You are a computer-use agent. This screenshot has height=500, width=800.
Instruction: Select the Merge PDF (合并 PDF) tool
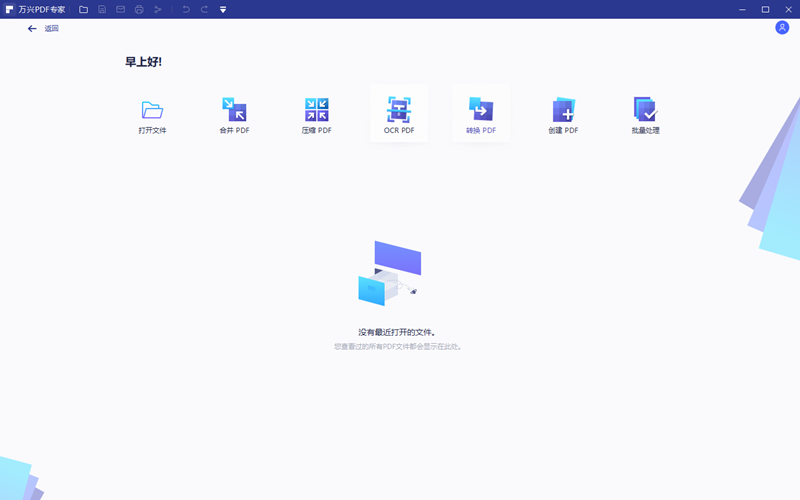click(234, 111)
